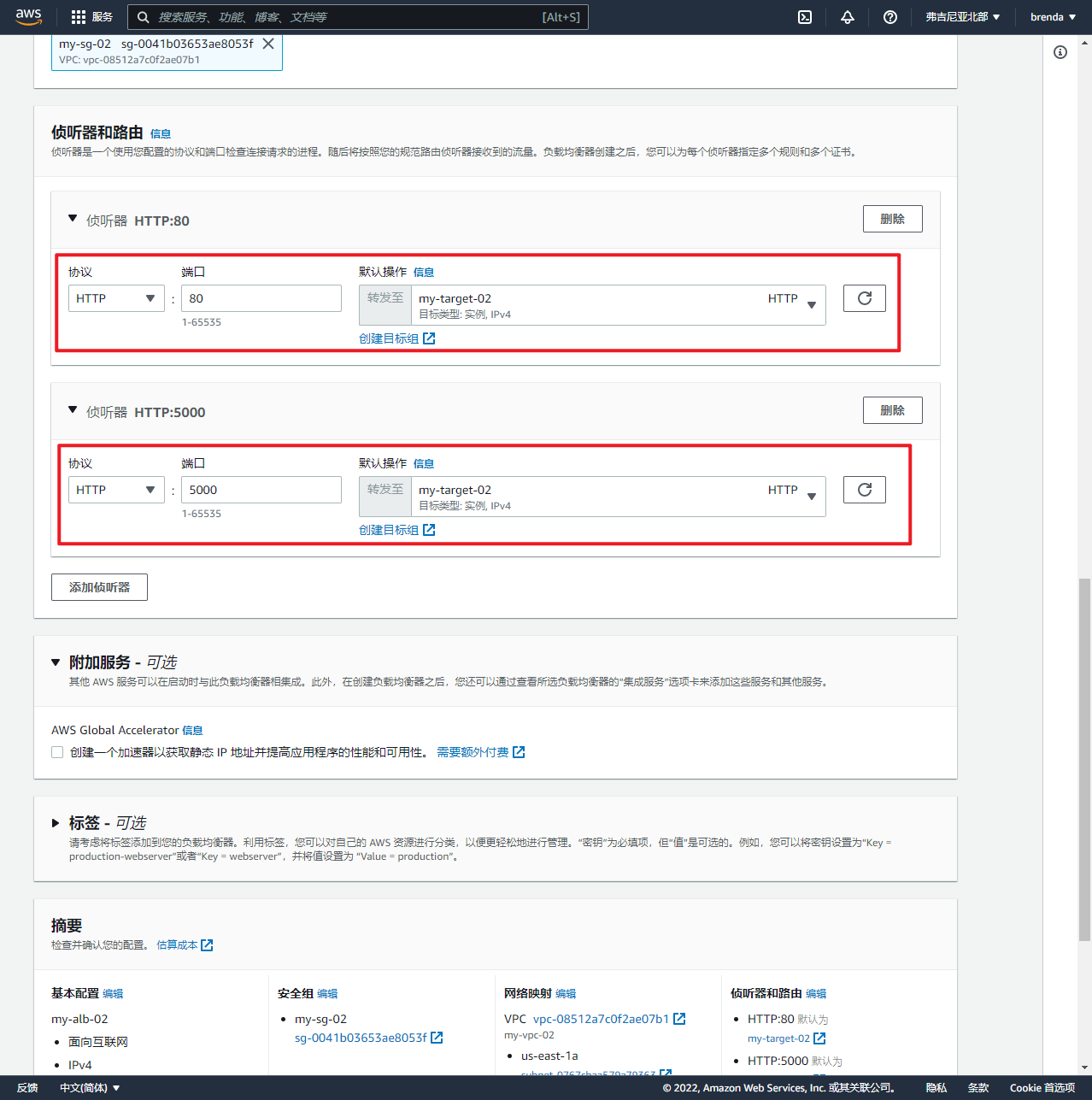Edit 侦听器和路由 in summary

[816, 993]
